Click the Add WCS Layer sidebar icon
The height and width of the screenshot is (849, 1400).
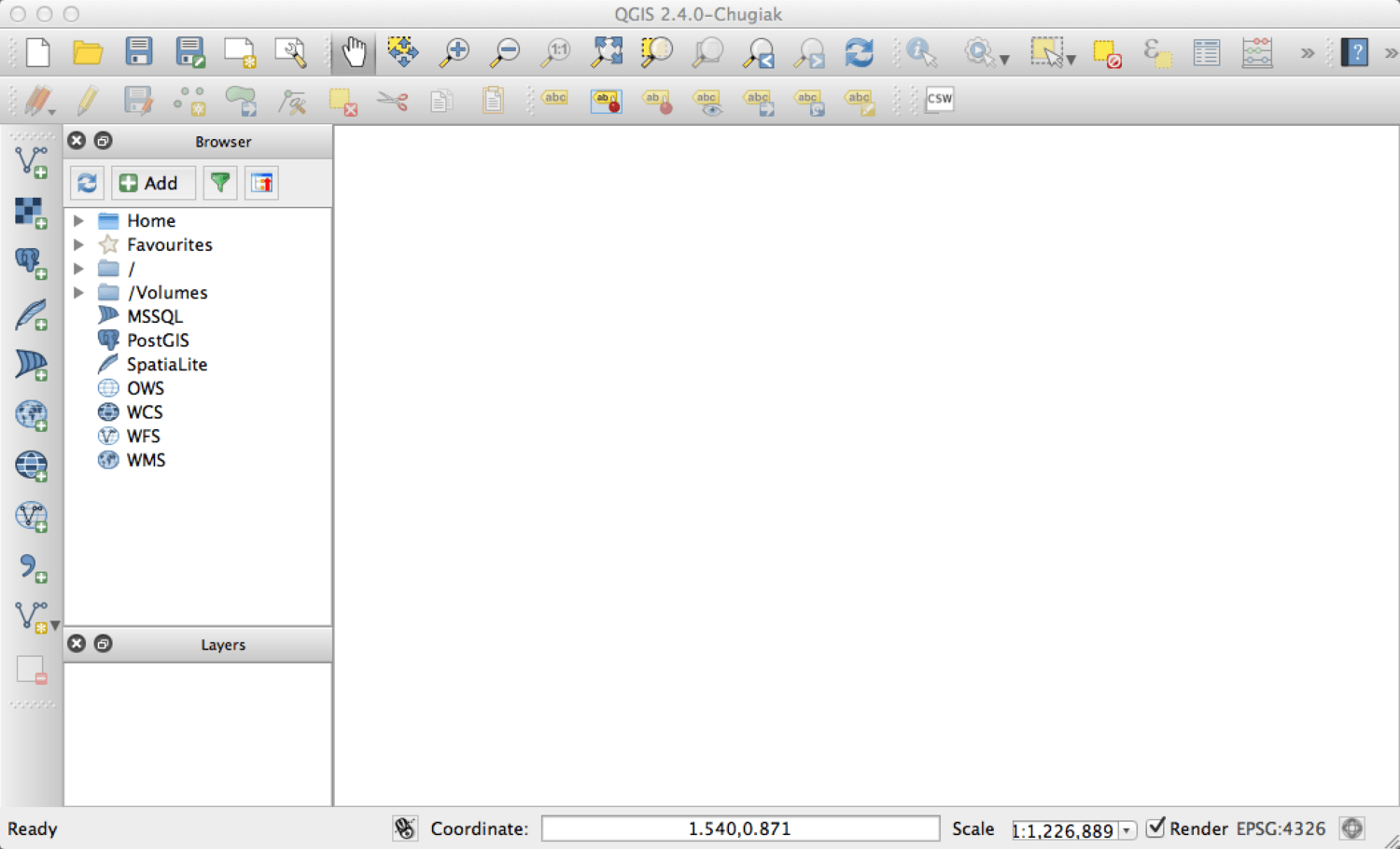tap(32, 466)
